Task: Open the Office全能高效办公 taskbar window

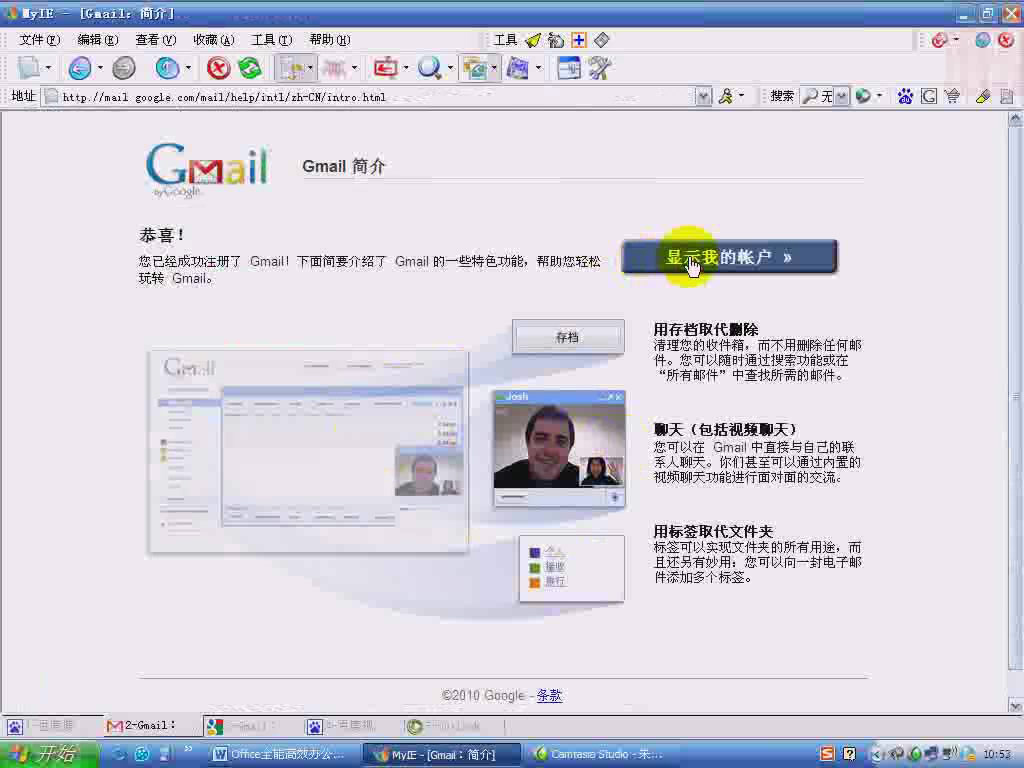Action: click(285, 754)
